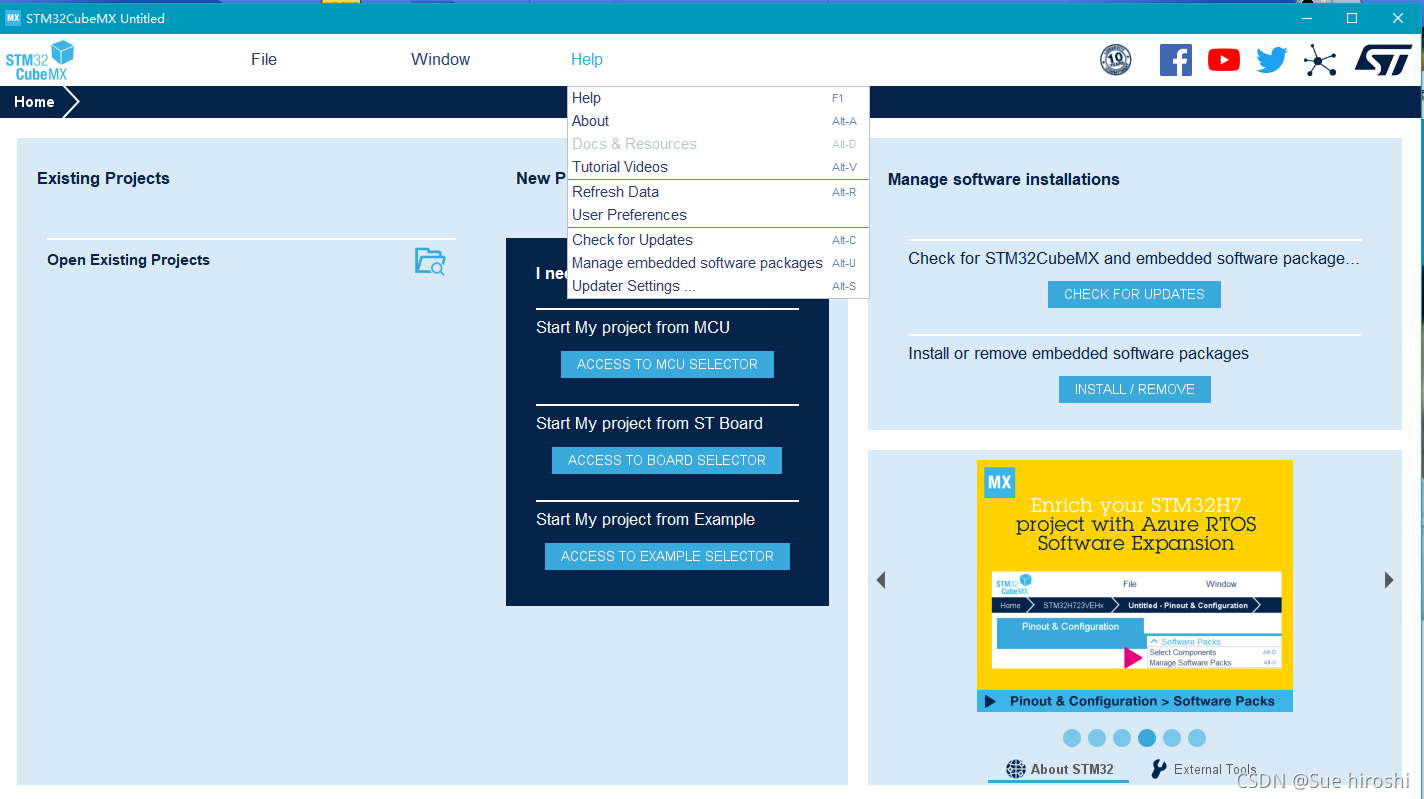Click Open Existing Projects label

(x=128, y=260)
